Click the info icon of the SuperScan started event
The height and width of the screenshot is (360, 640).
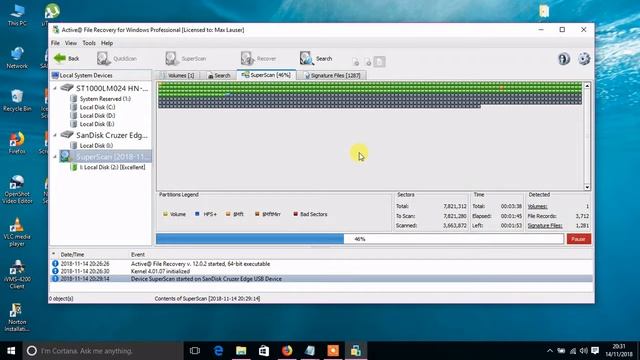pyautogui.click(x=55, y=279)
